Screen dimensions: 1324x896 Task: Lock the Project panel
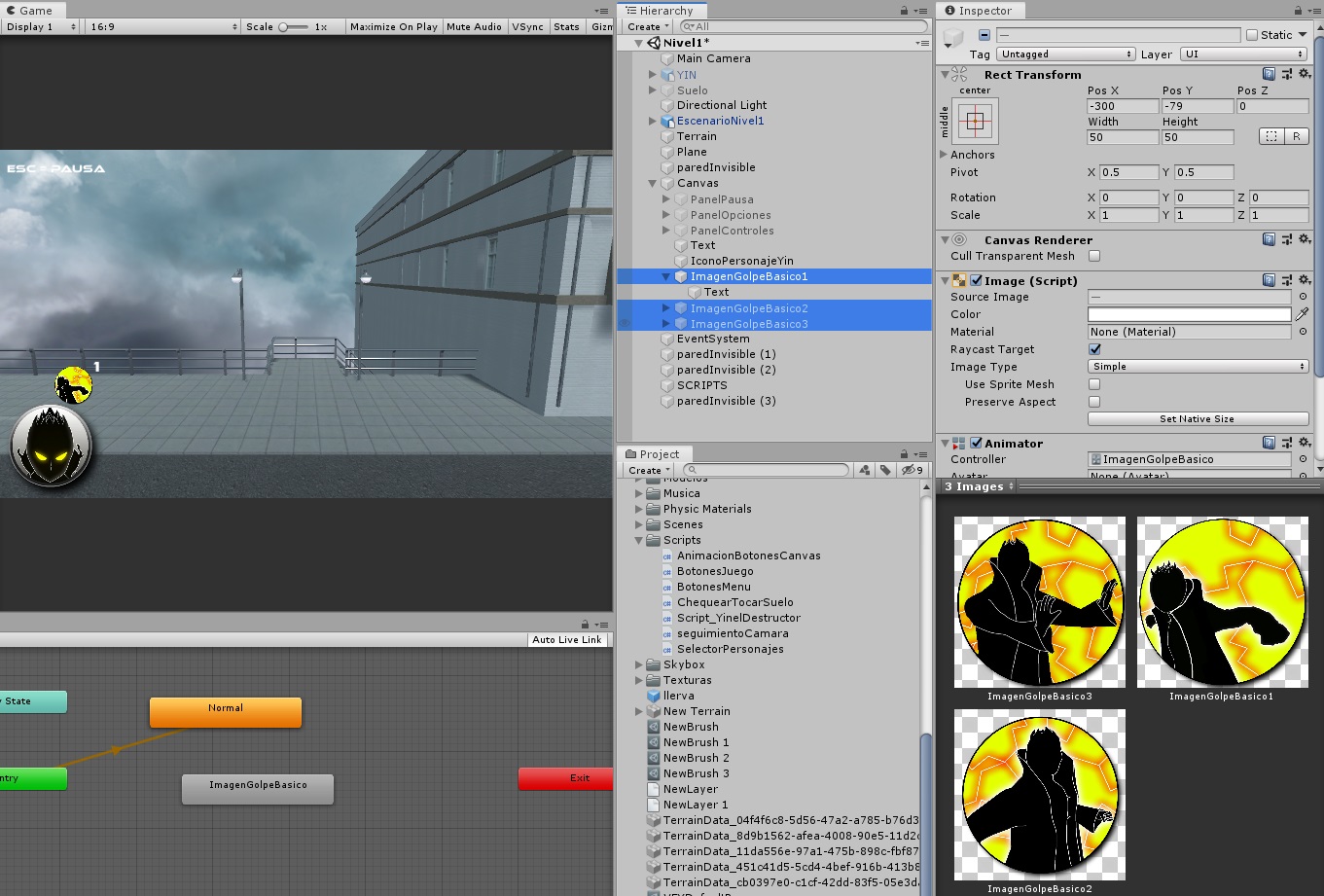click(x=904, y=453)
